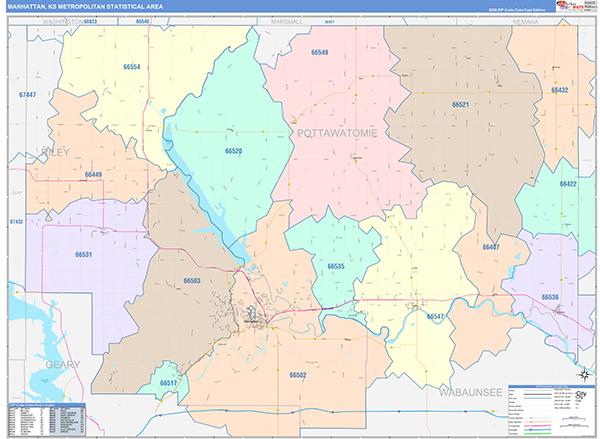
Task: Click the map legend title bar
Action: [x=552, y=387]
